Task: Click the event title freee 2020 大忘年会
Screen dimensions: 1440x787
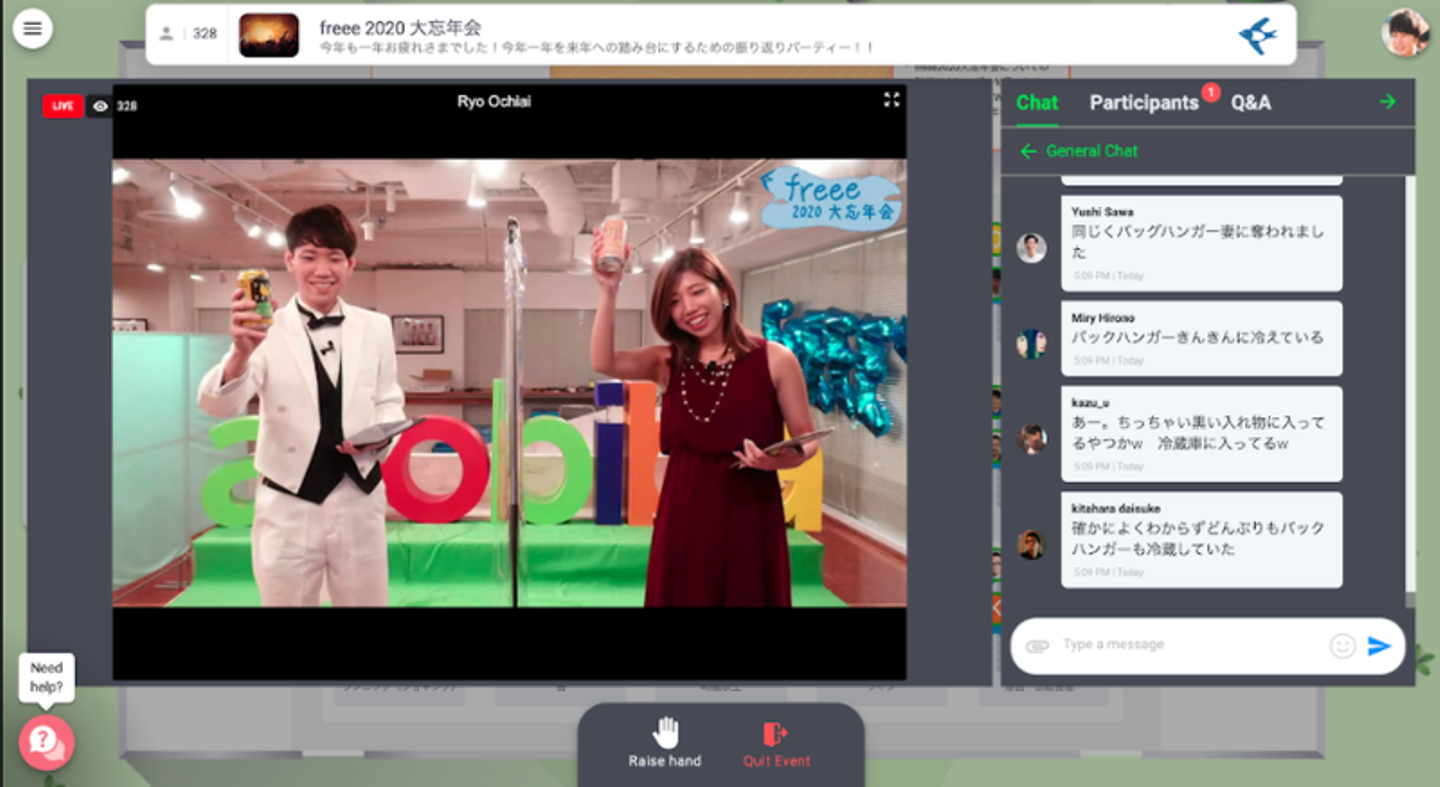Action: 400,27
